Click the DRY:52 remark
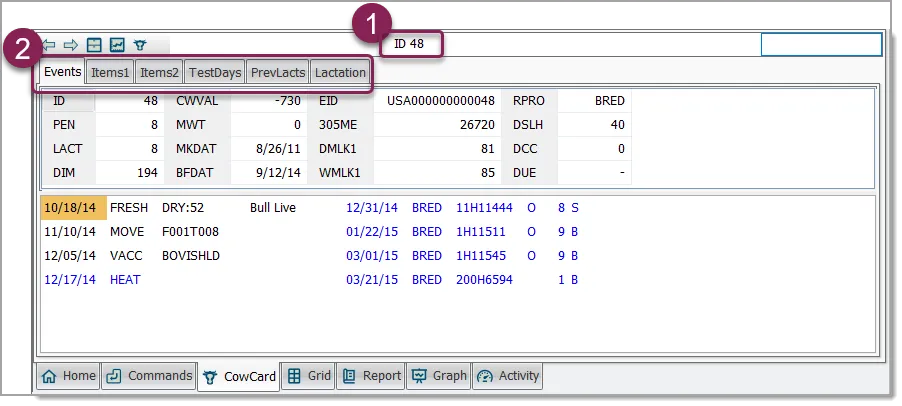The image size is (902, 406). [183, 208]
